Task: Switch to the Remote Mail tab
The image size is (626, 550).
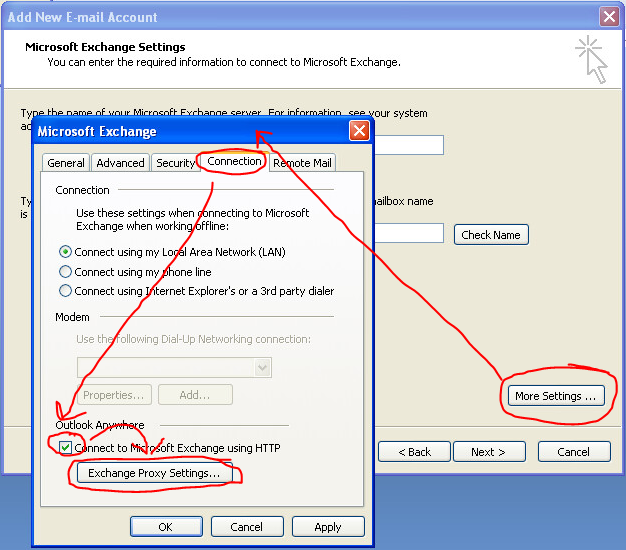Action: pyautogui.click(x=302, y=163)
